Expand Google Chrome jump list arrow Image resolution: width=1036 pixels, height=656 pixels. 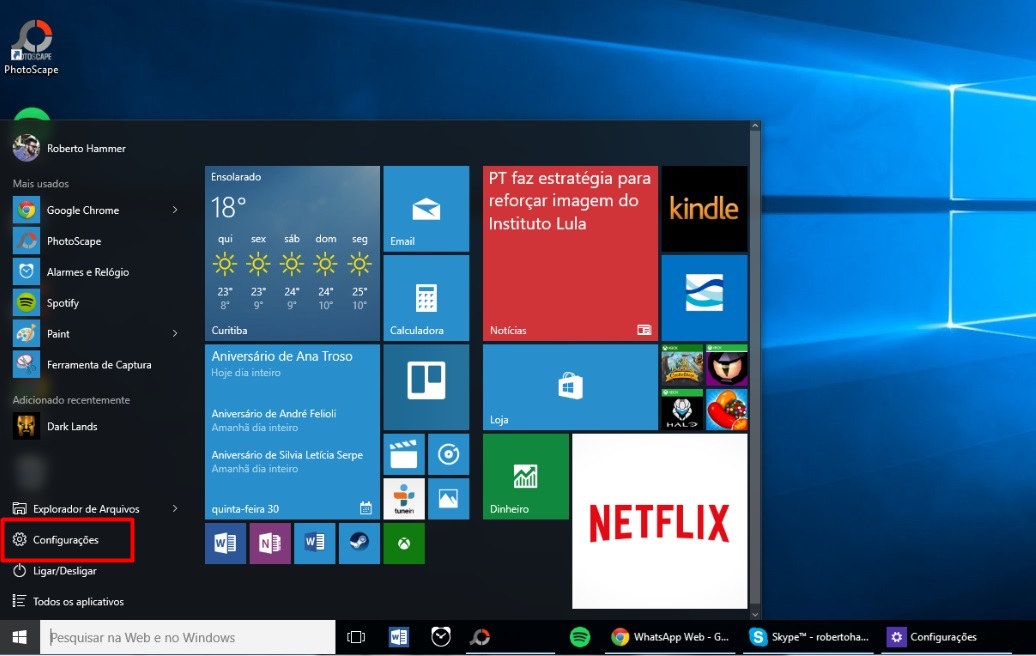pyautogui.click(x=175, y=210)
